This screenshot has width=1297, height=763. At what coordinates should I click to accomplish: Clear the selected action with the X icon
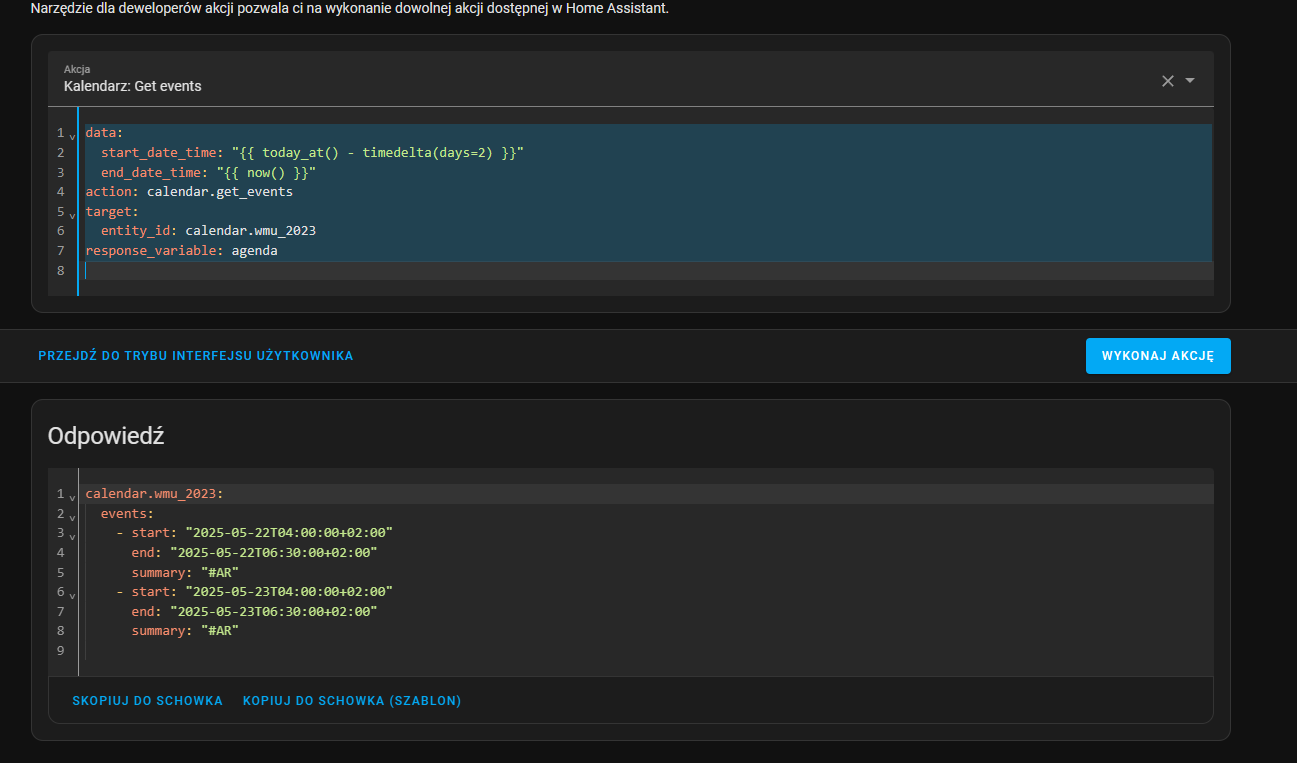pyautogui.click(x=1167, y=81)
